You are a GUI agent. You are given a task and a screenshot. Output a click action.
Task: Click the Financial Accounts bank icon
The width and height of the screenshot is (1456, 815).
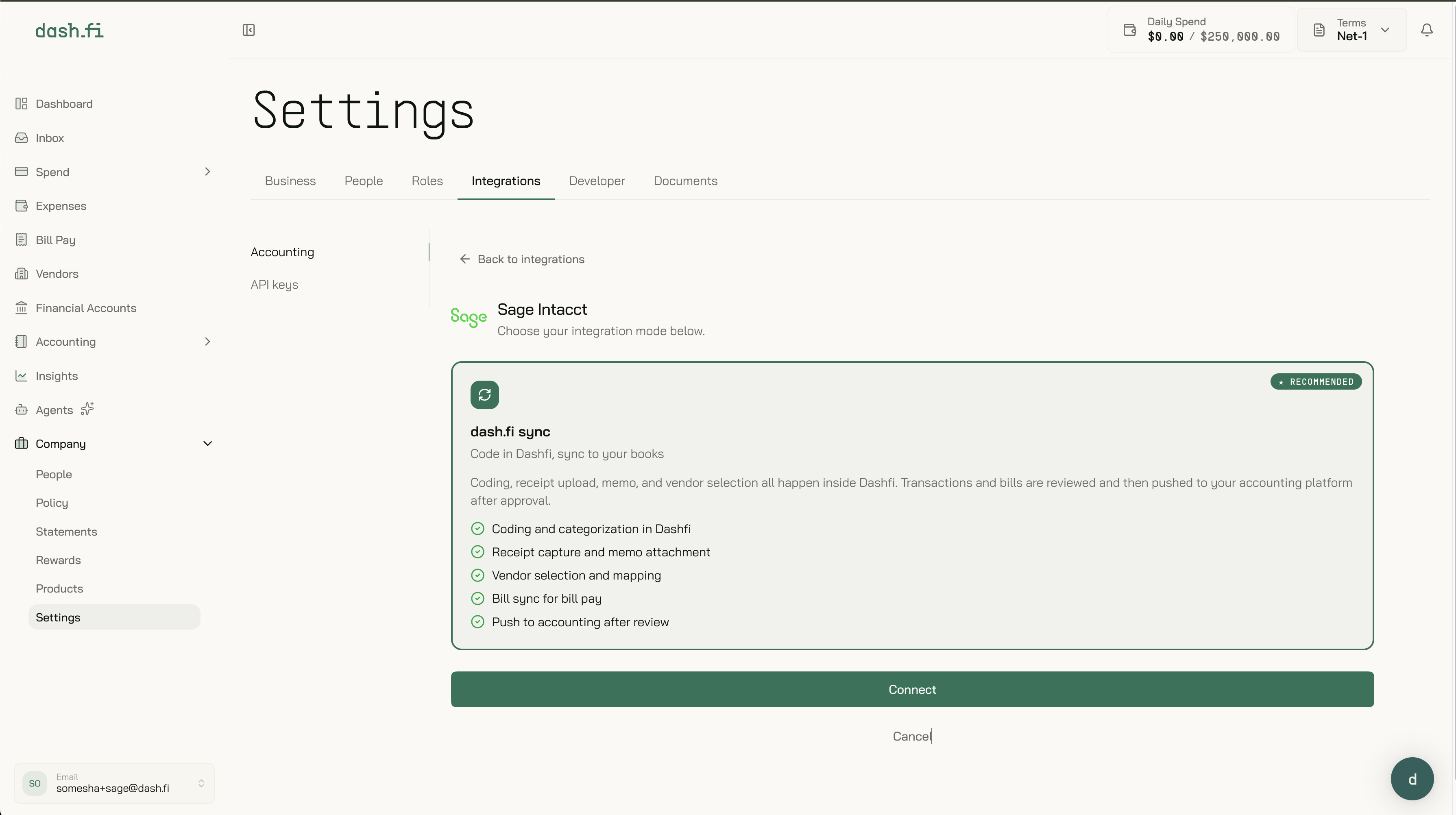[22, 308]
